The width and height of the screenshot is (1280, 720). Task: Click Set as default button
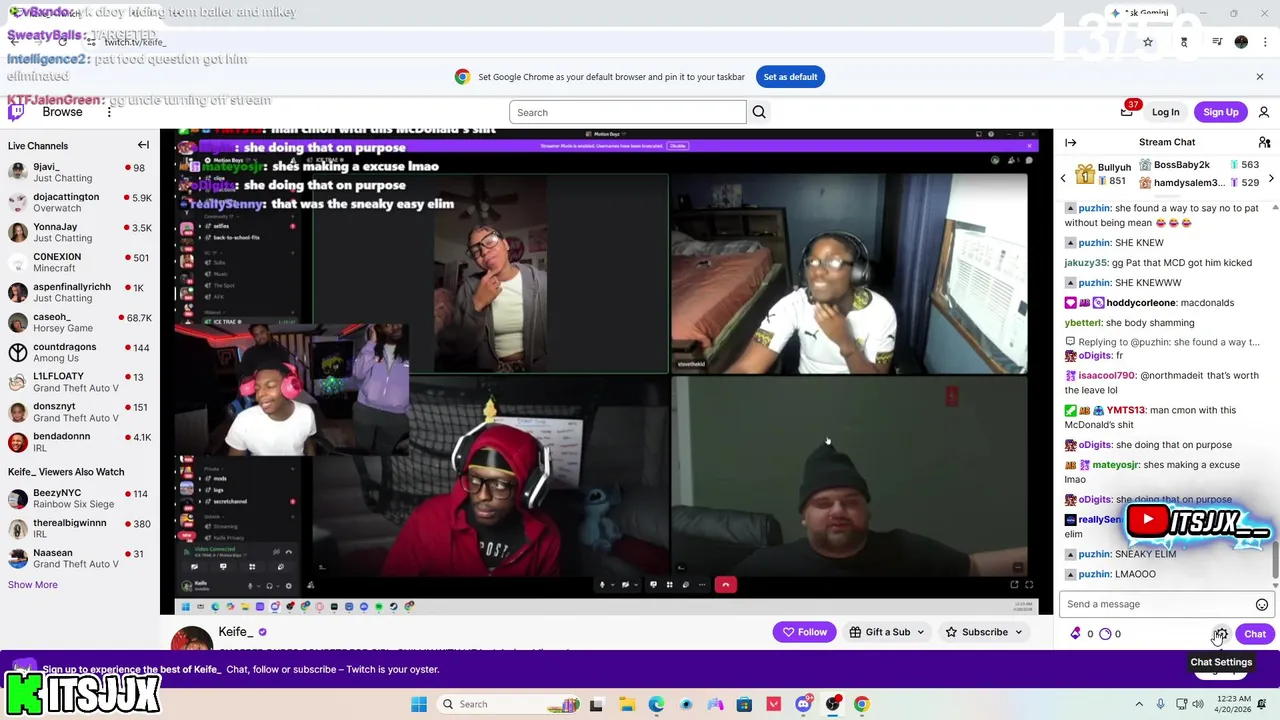(x=790, y=76)
